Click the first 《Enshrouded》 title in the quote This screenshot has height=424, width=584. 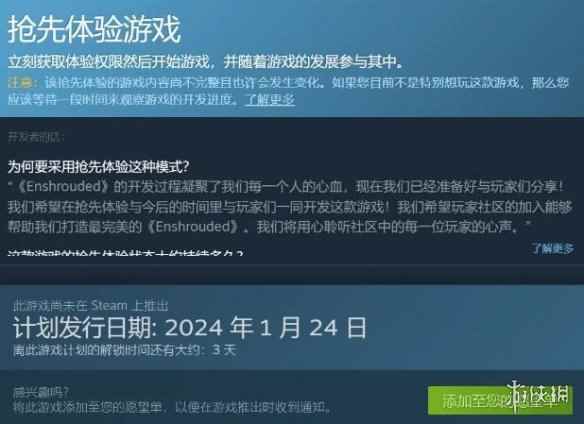(62, 186)
